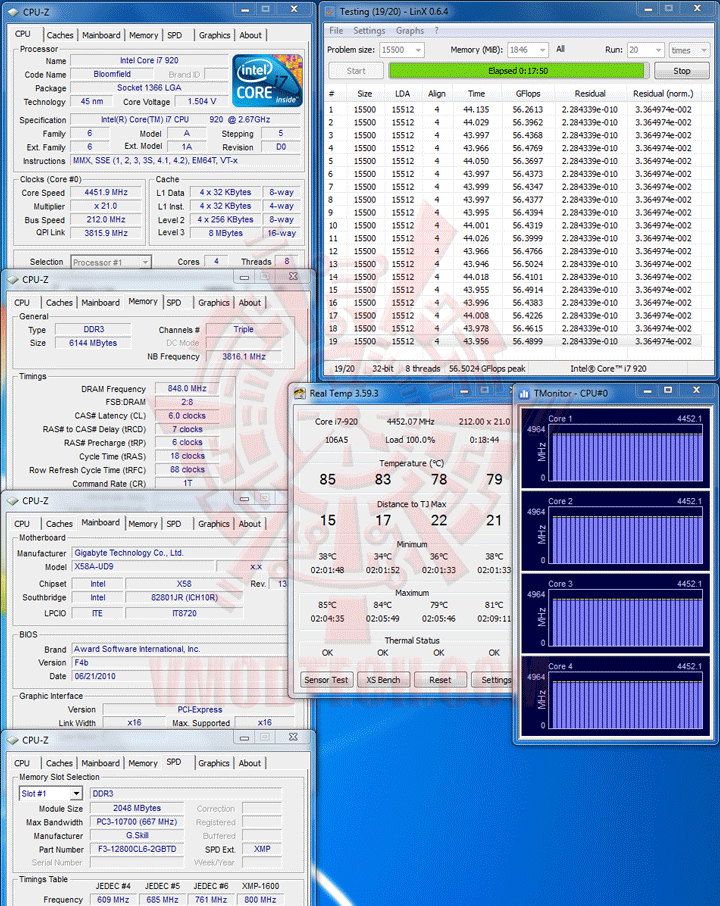Select row 1 in LinX results table
720x906 pixels.
[x=514, y=109]
